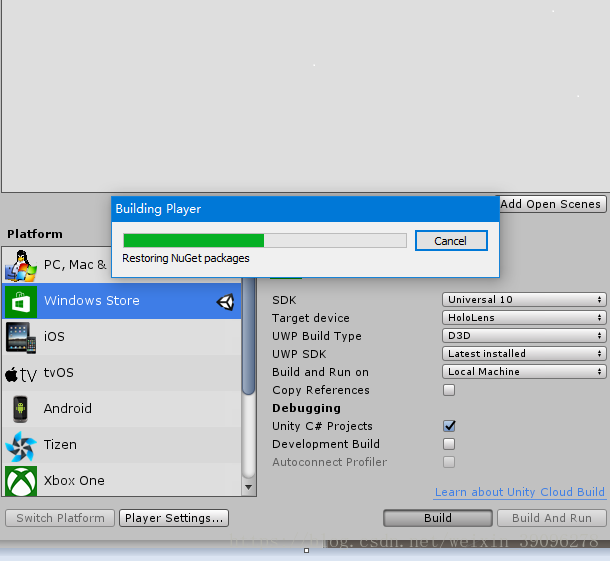The width and height of the screenshot is (610, 561).
Task: Click the Target device label
Action: point(311,318)
